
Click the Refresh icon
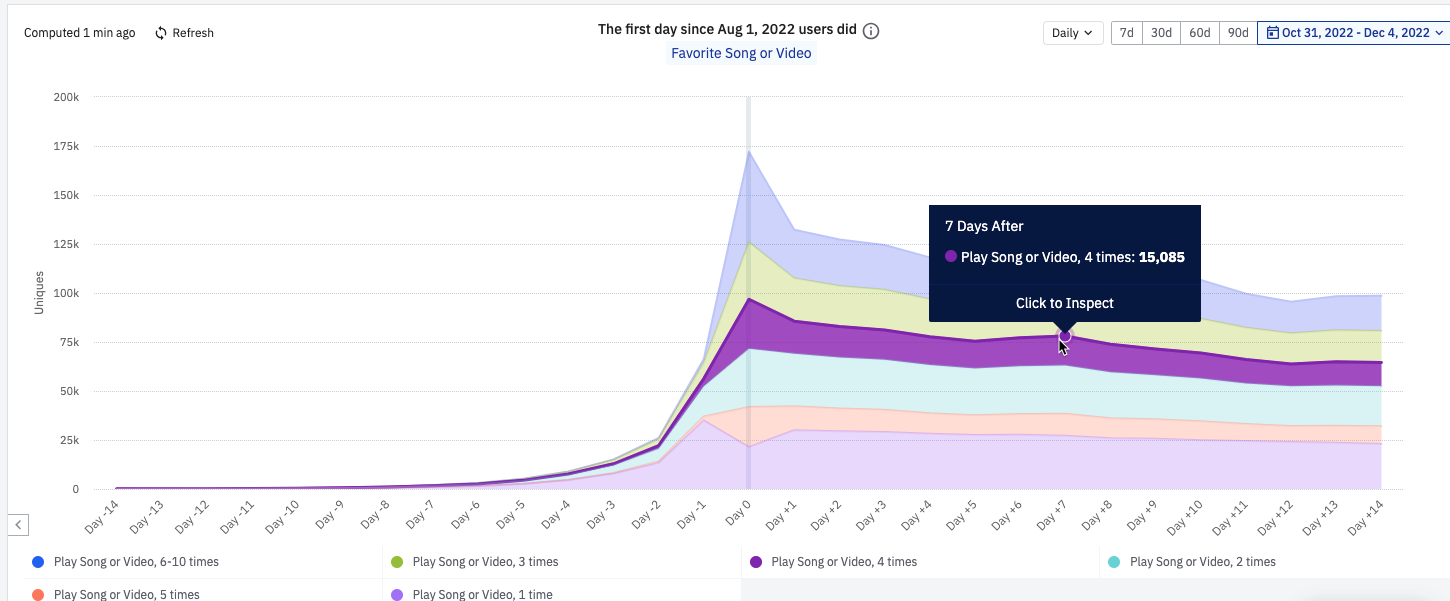pyautogui.click(x=161, y=33)
